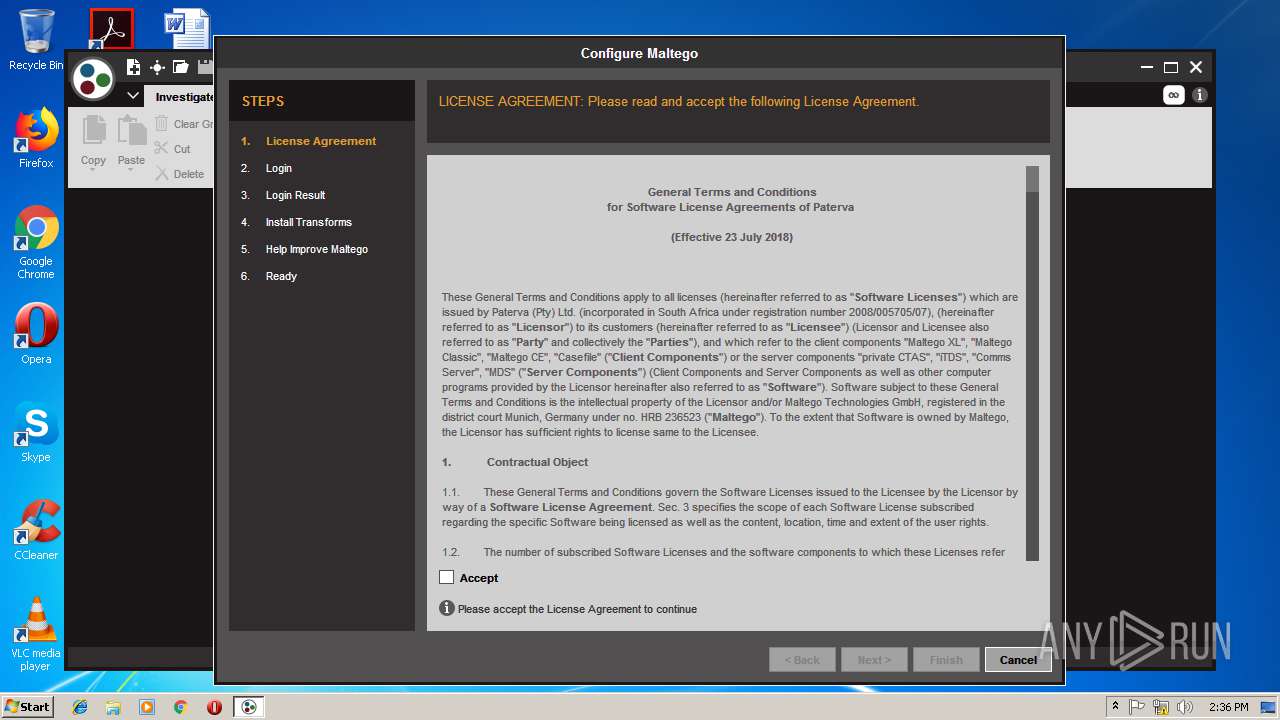The image size is (1280, 720).
Task: Click the Action Center flag tray icon
Action: (x=1138, y=707)
